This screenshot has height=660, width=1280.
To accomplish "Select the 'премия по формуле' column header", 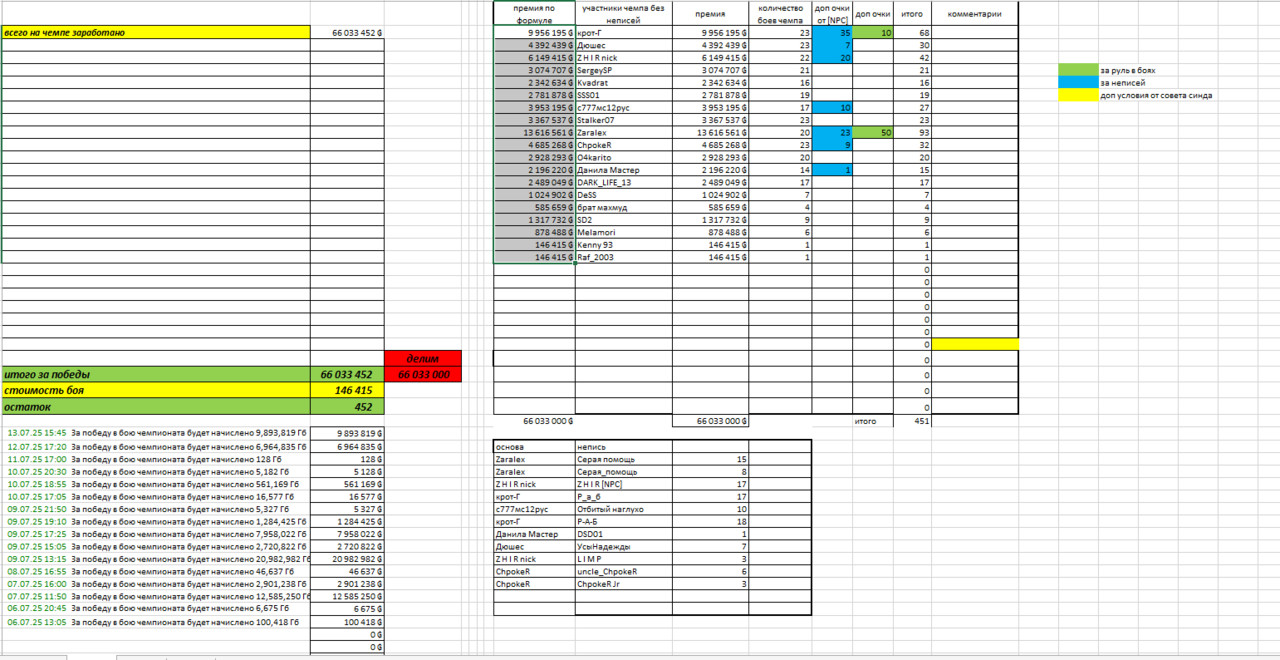I will 534,14.
